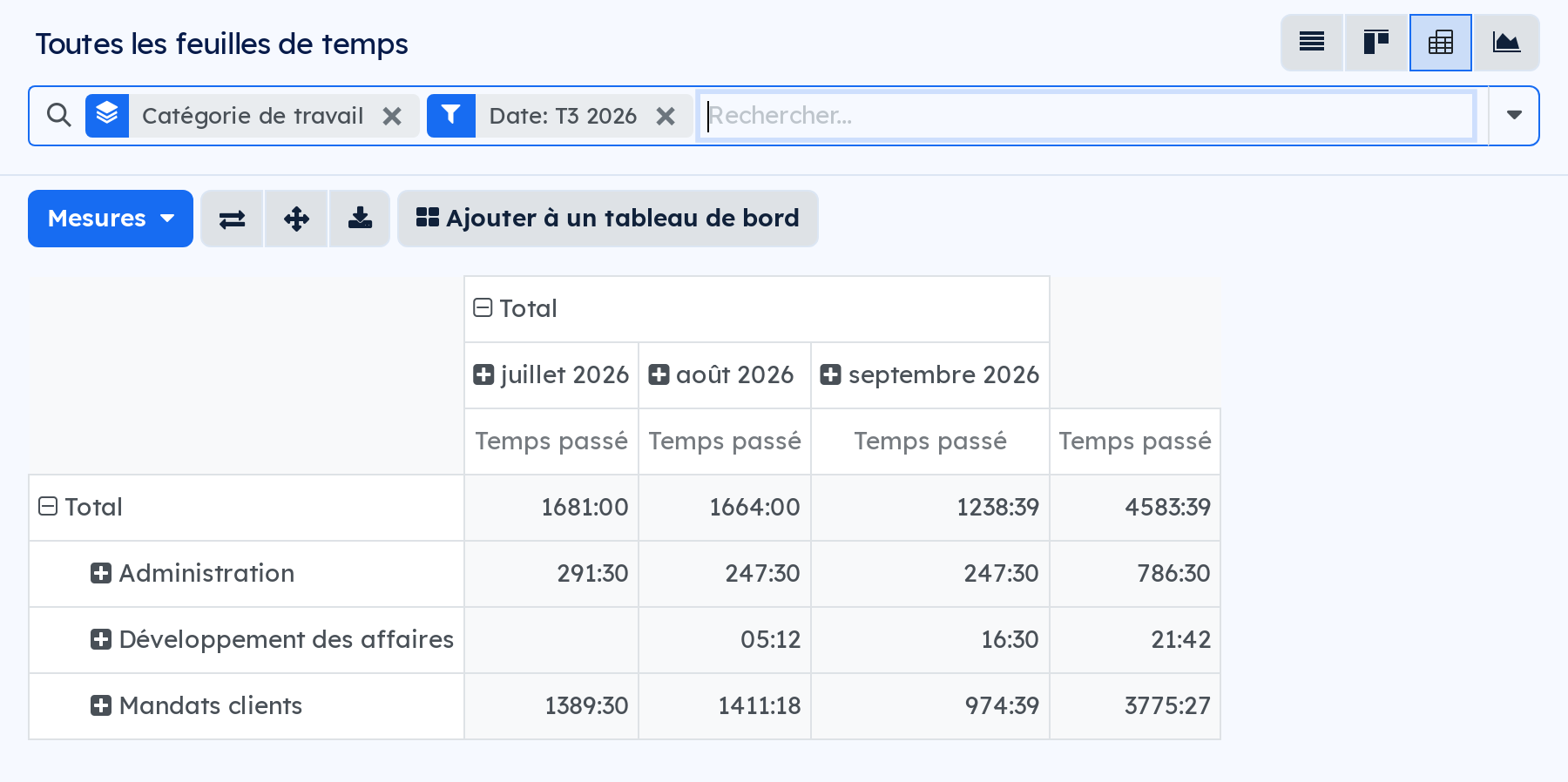Expand the août 2026 column
This screenshot has height=782, width=1568.
(725, 375)
